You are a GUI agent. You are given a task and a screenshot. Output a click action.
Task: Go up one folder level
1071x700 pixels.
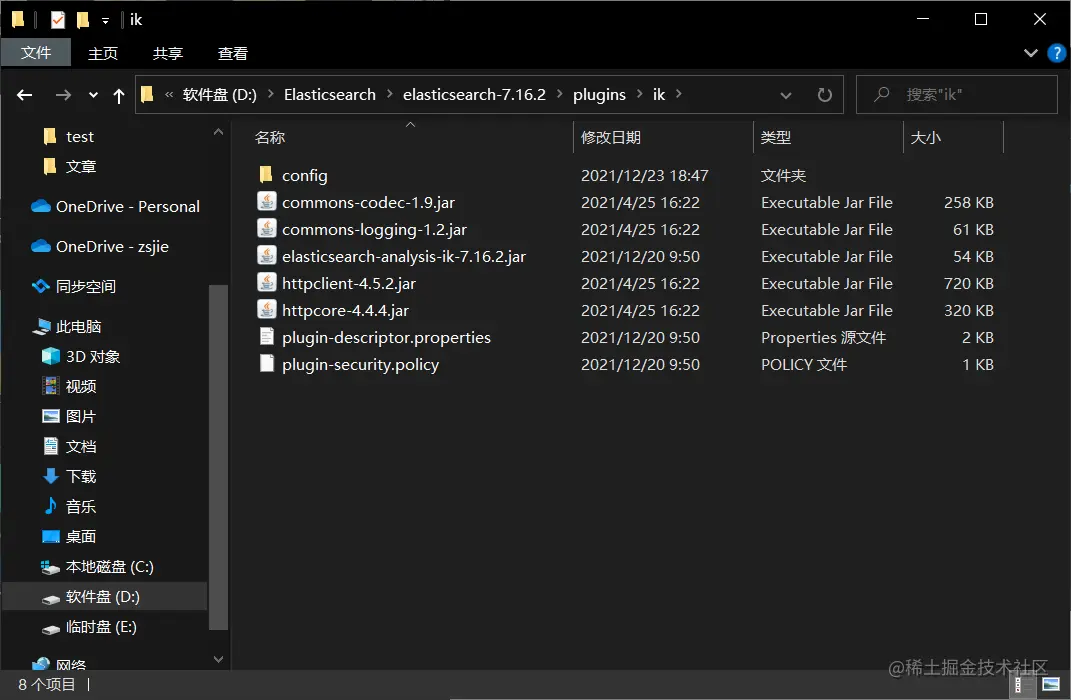[x=119, y=96]
